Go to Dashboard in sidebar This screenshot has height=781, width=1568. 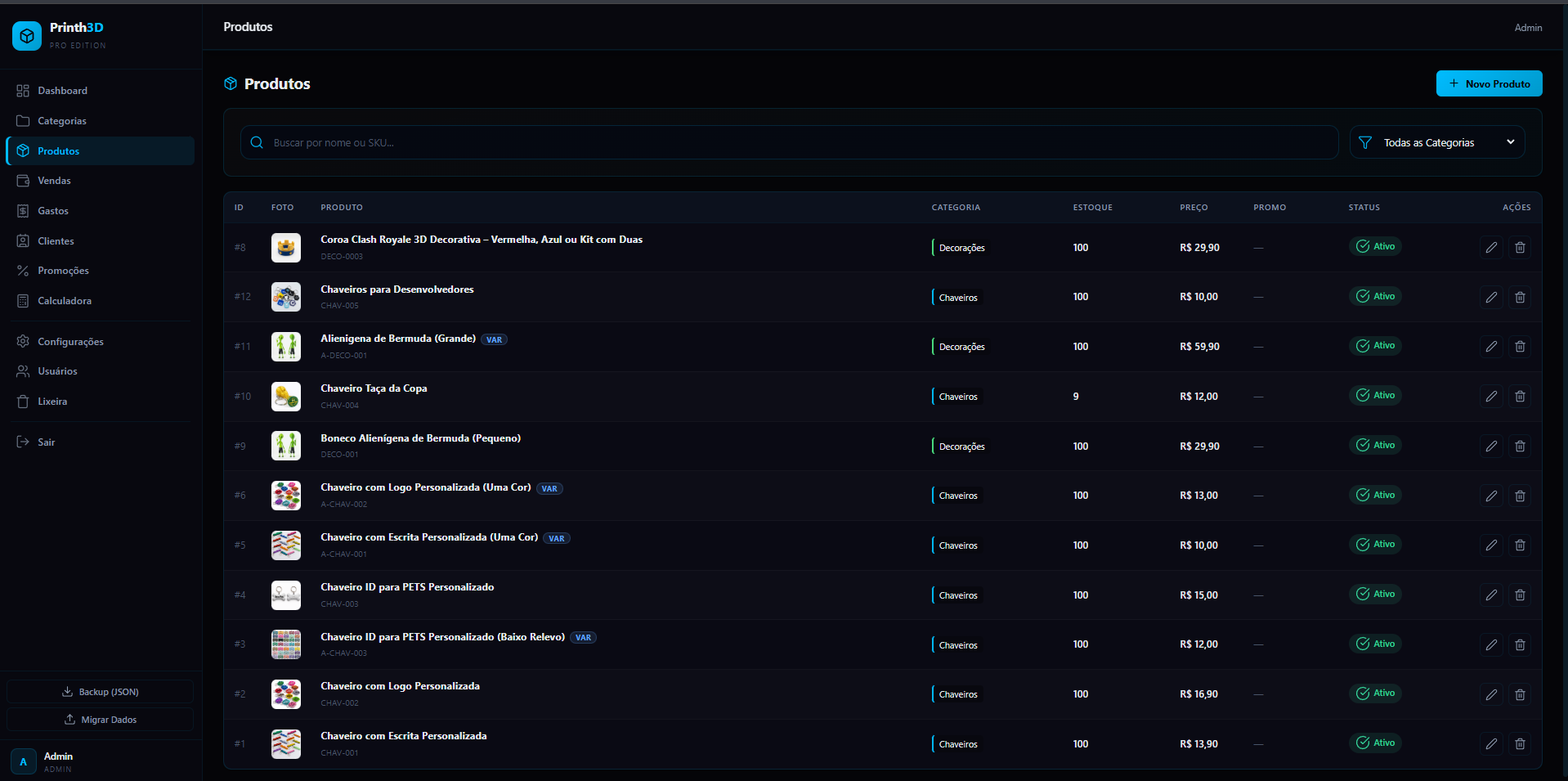click(x=101, y=91)
